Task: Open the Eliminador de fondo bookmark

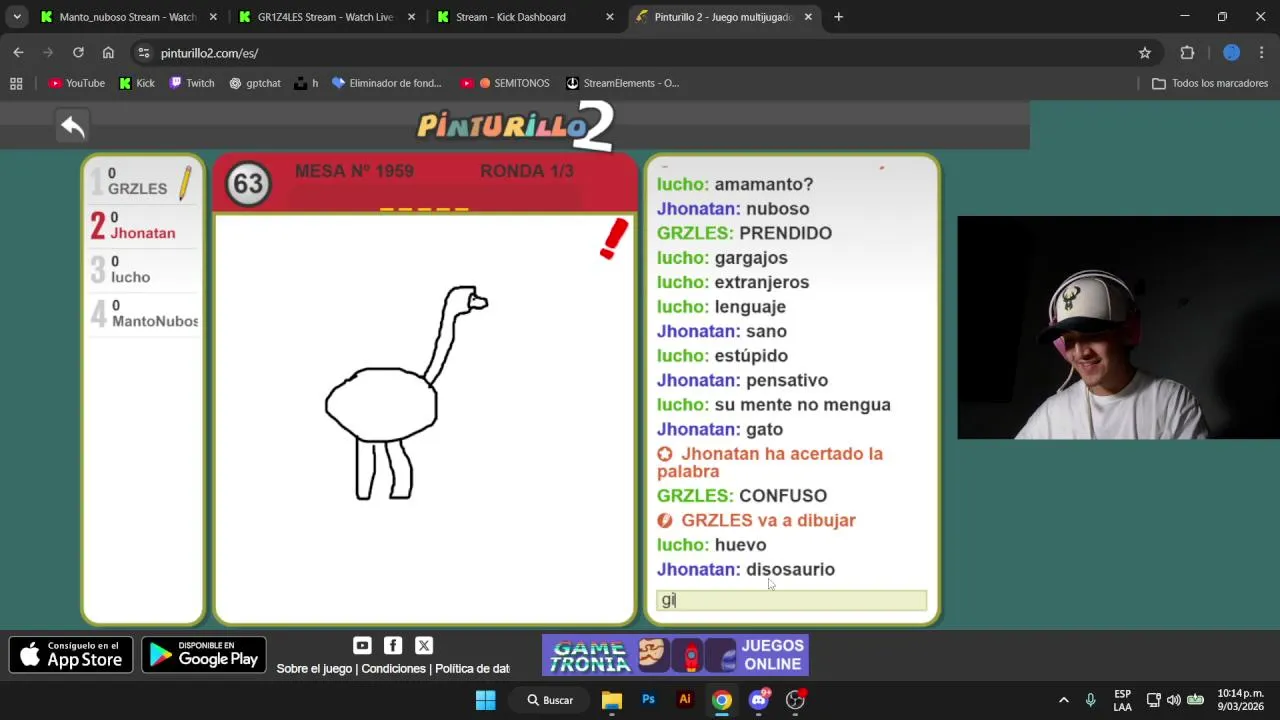Action: coord(387,83)
